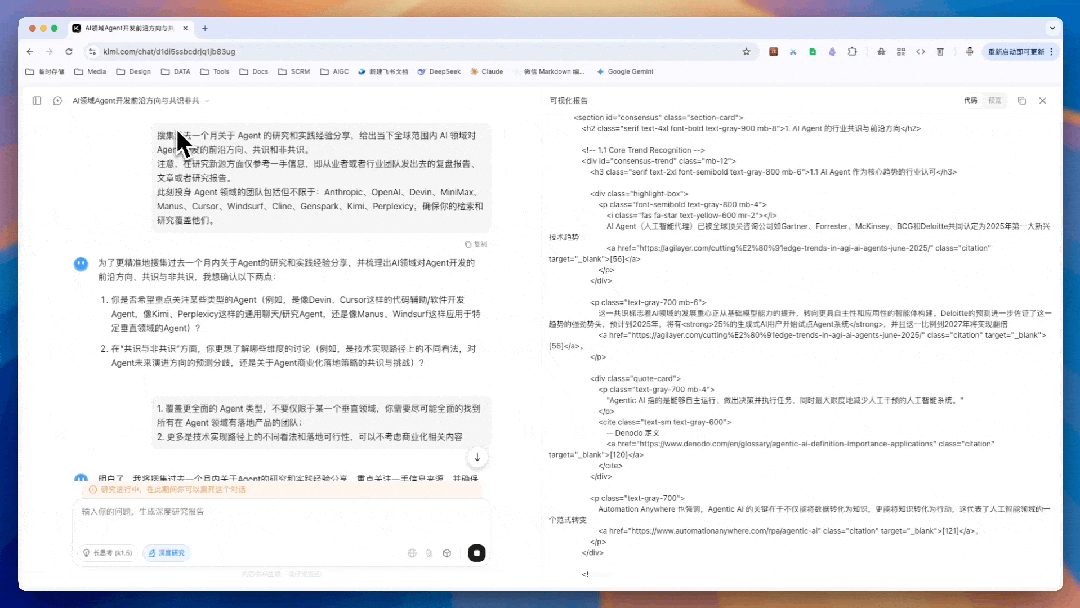Open the Design bookmarks folder

point(134,72)
